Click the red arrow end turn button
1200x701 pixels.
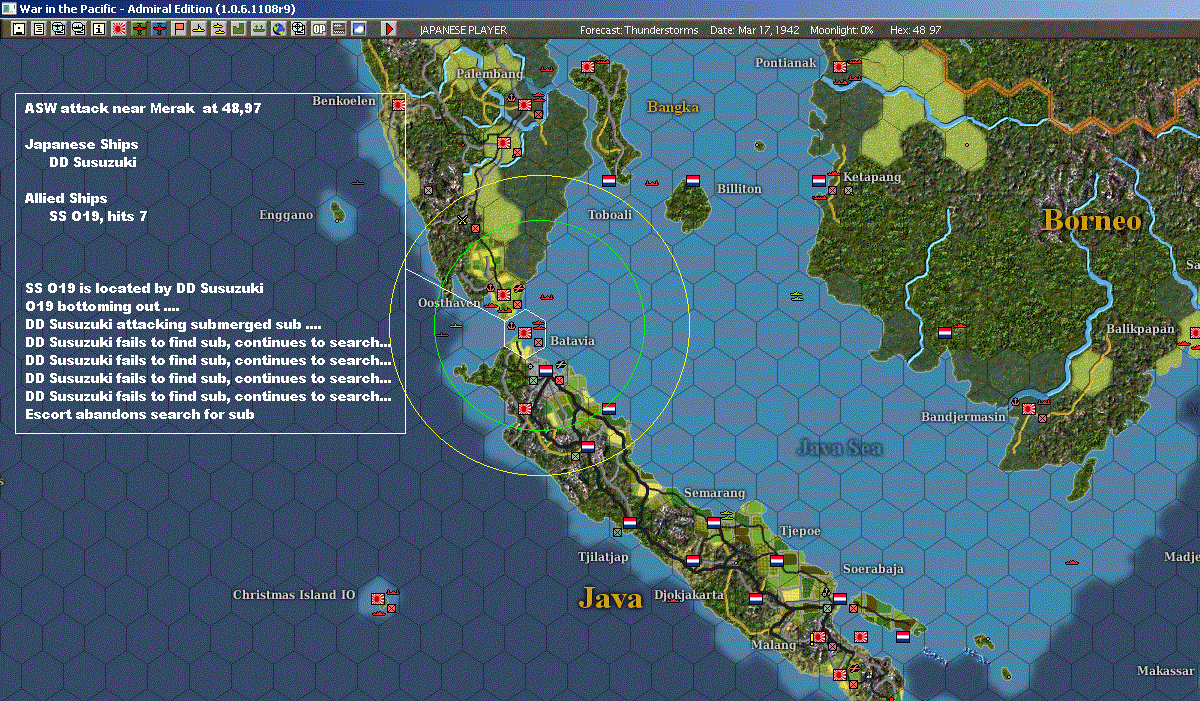pos(388,29)
